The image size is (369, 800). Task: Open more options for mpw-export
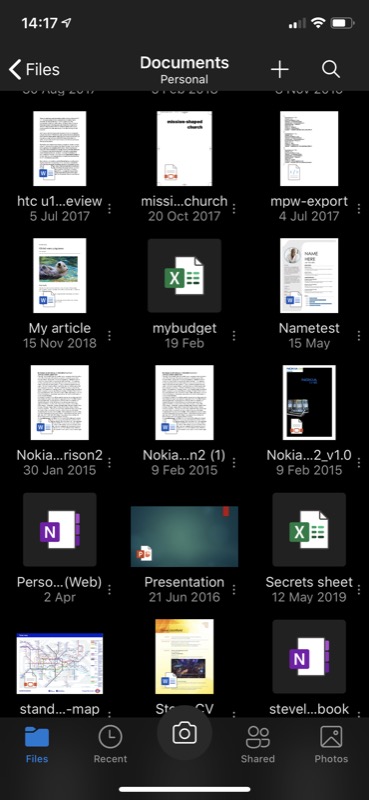coord(358,209)
